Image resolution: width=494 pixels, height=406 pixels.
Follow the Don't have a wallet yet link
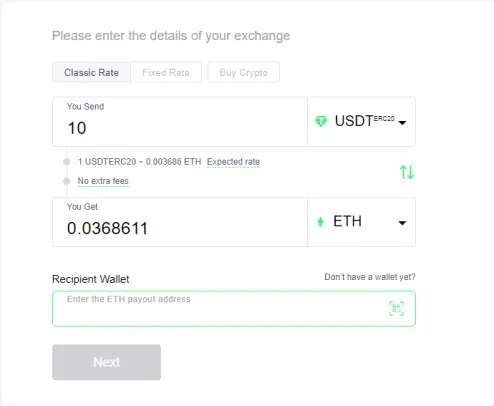[370, 277]
